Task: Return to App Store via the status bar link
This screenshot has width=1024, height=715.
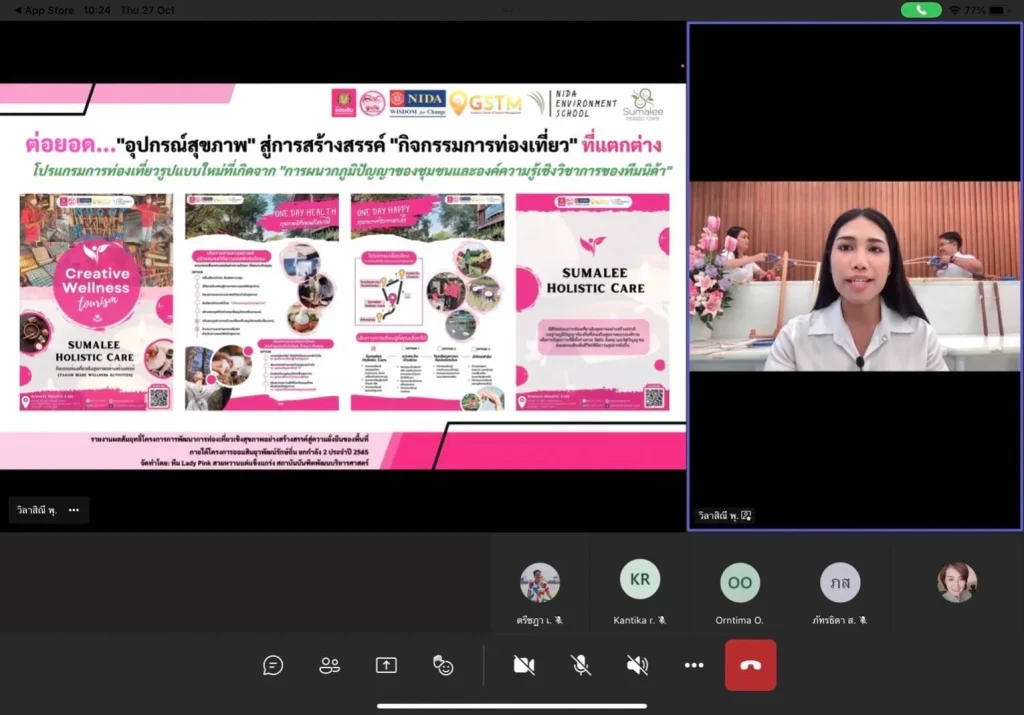Action: (x=42, y=9)
